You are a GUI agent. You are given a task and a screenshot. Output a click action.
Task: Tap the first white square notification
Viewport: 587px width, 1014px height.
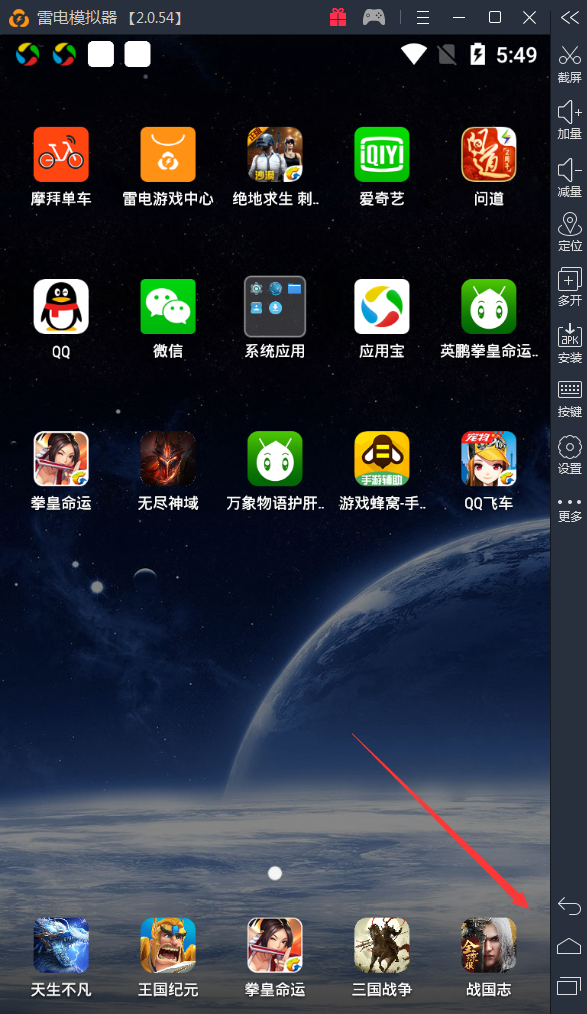pyautogui.click(x=101, y=54)
